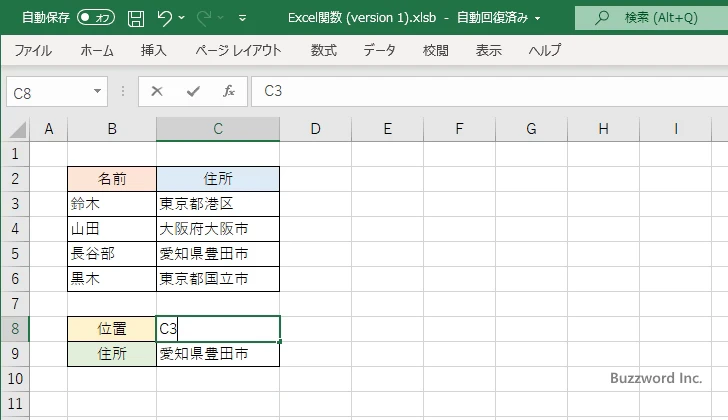
Task: Click the 愛知県豊田市 cell in row 5
Action: pyautogui.click(x=218, y=254)
